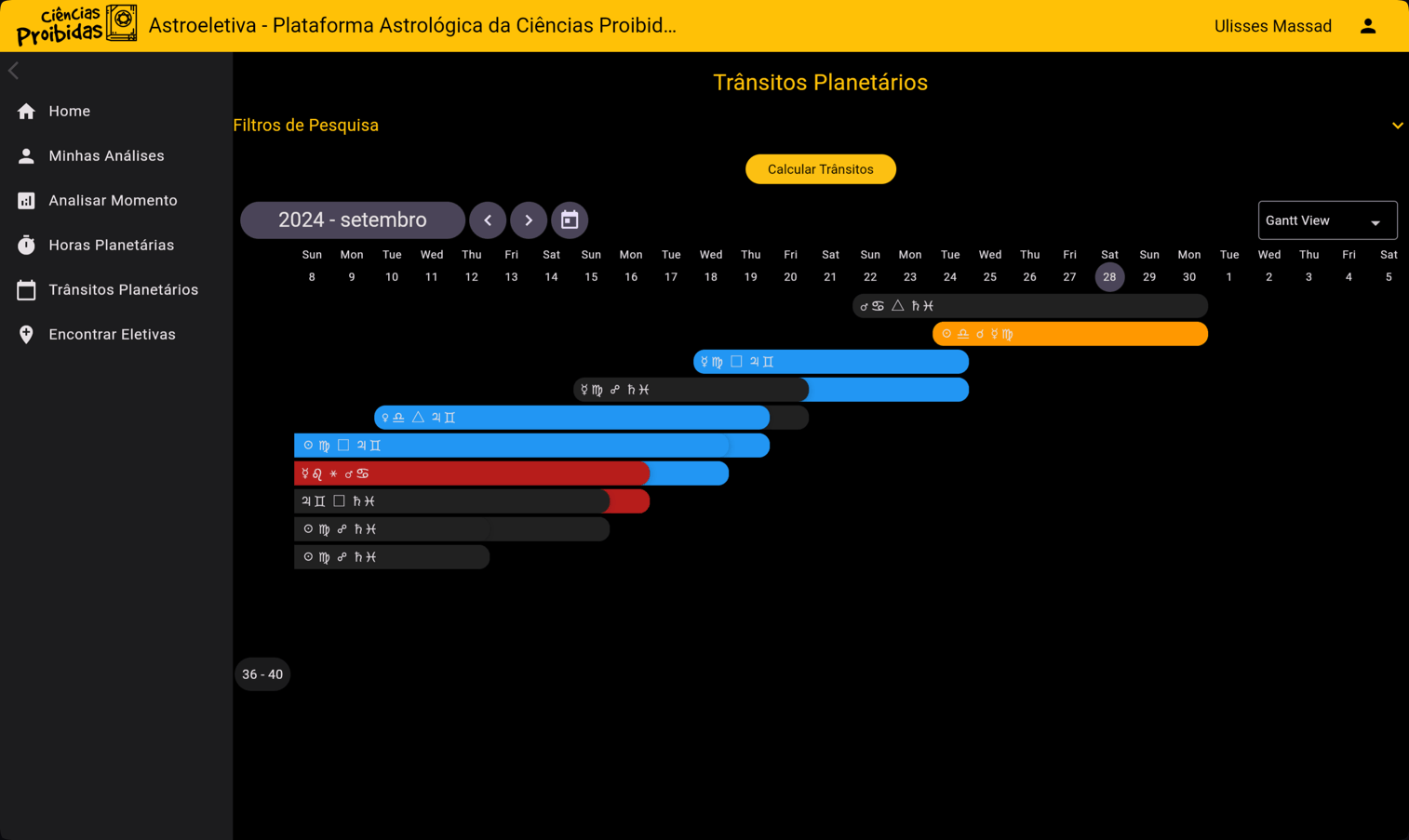
Task: Go to the previous period arrow
Action: point(488,220)
